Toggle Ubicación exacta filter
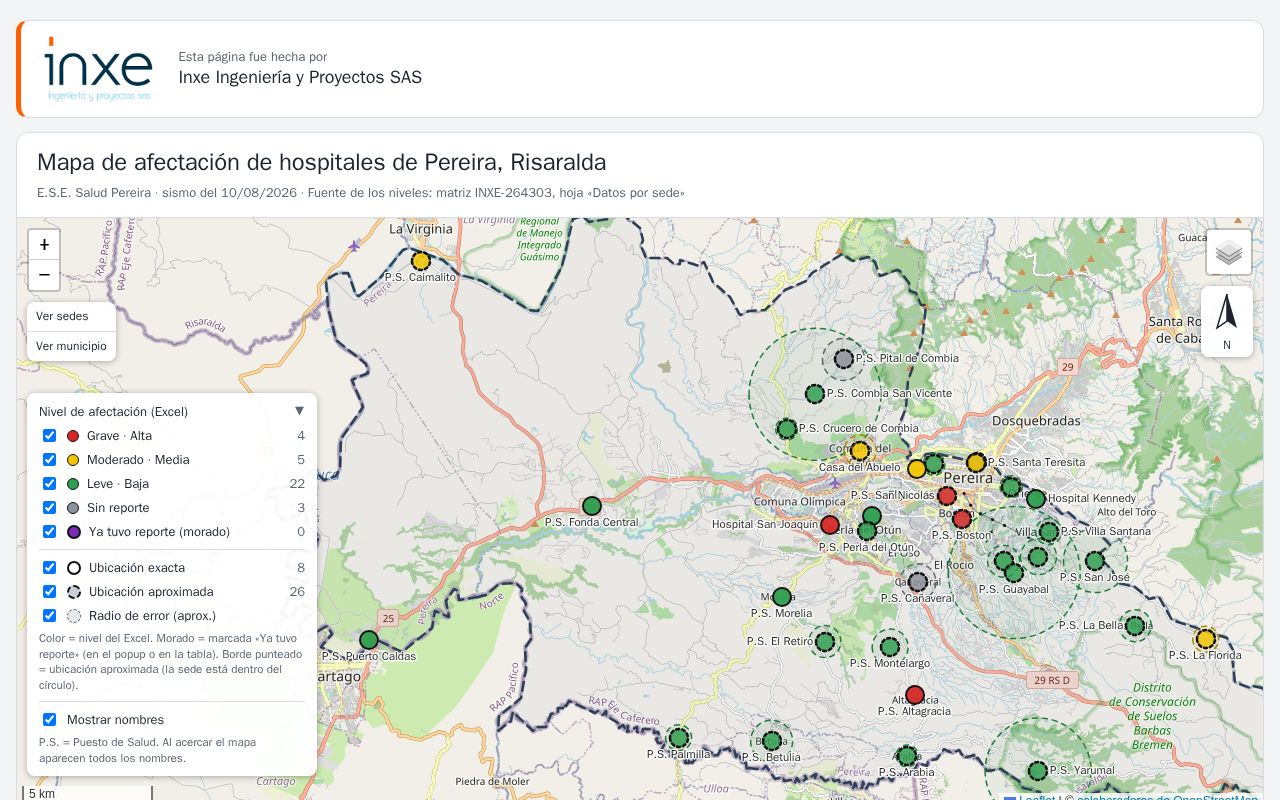1280x800 pixels. click(x=49, y=568)
